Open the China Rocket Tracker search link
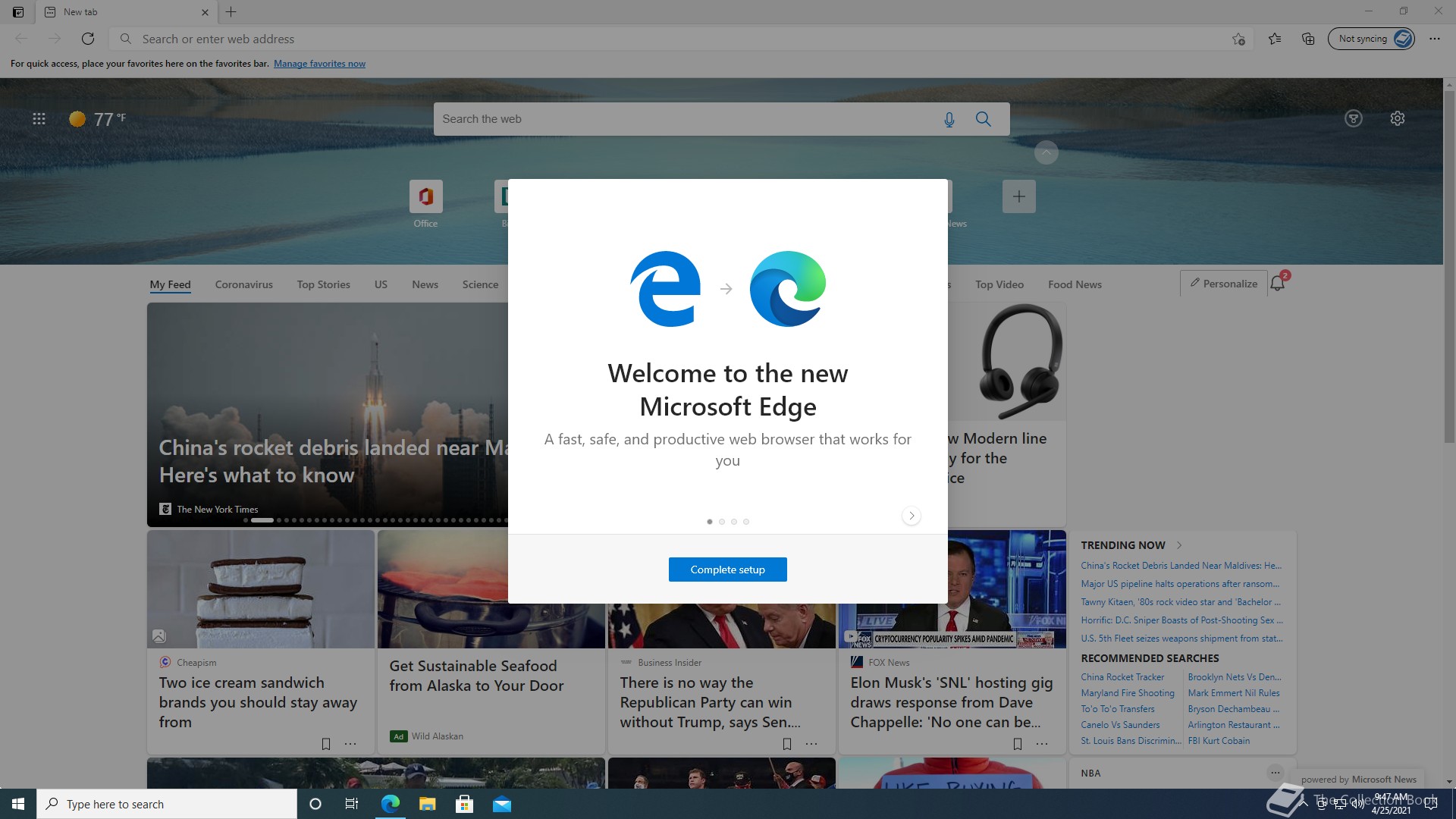Screen dimensions: 1456x819 click(1122, 677)
